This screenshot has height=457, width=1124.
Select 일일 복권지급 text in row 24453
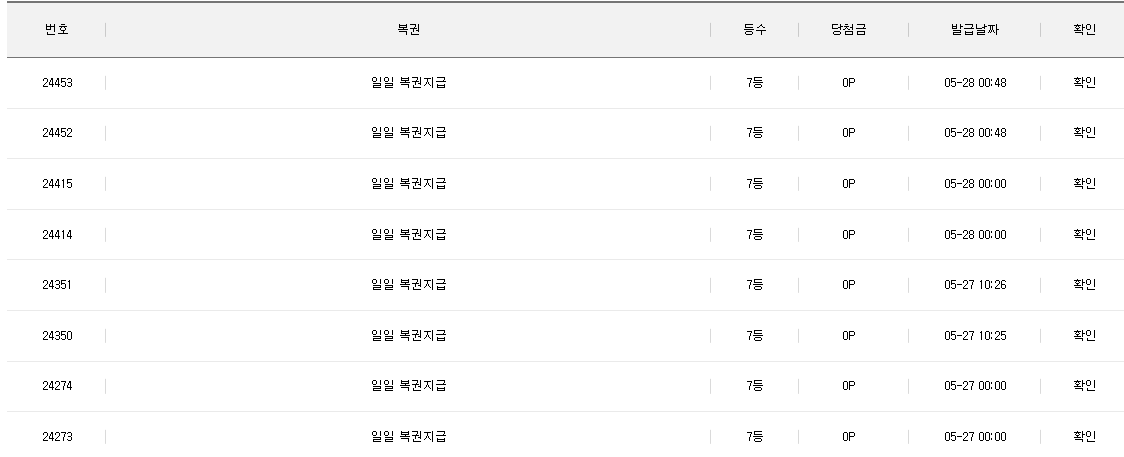[409, 82]
